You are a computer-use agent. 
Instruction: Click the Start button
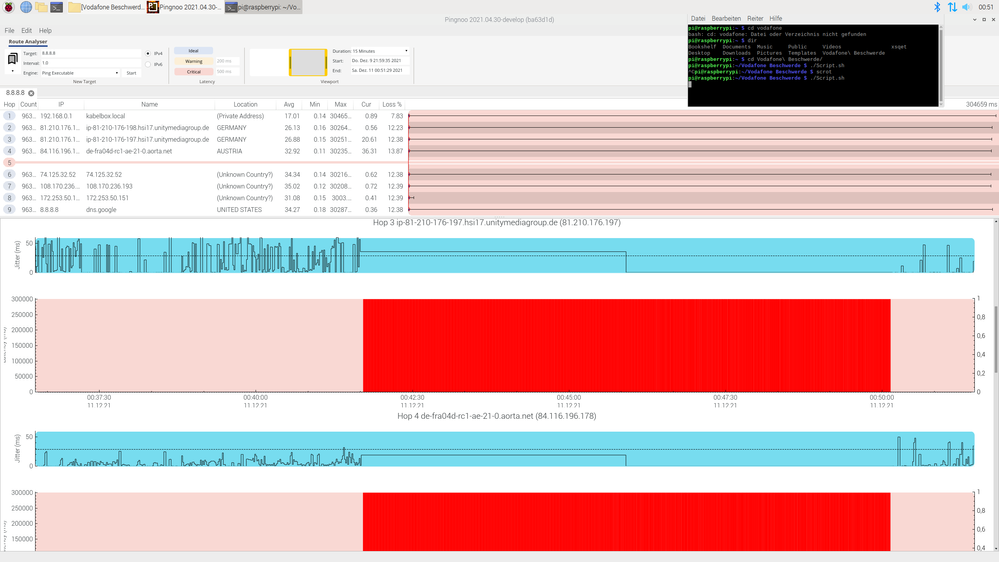point(131,73)
